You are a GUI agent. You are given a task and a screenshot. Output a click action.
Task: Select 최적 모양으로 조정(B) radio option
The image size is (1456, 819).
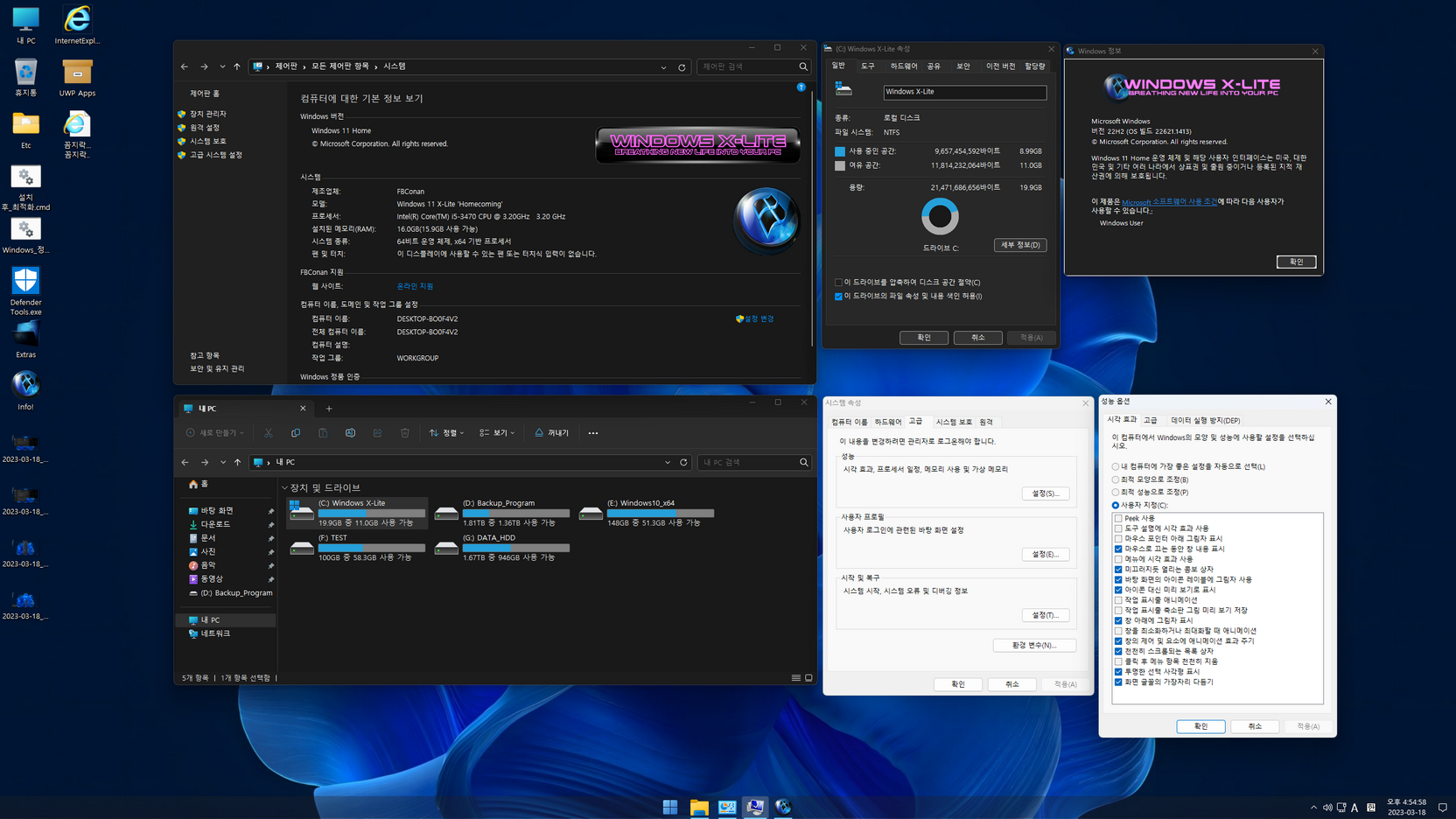[1116, 479]
